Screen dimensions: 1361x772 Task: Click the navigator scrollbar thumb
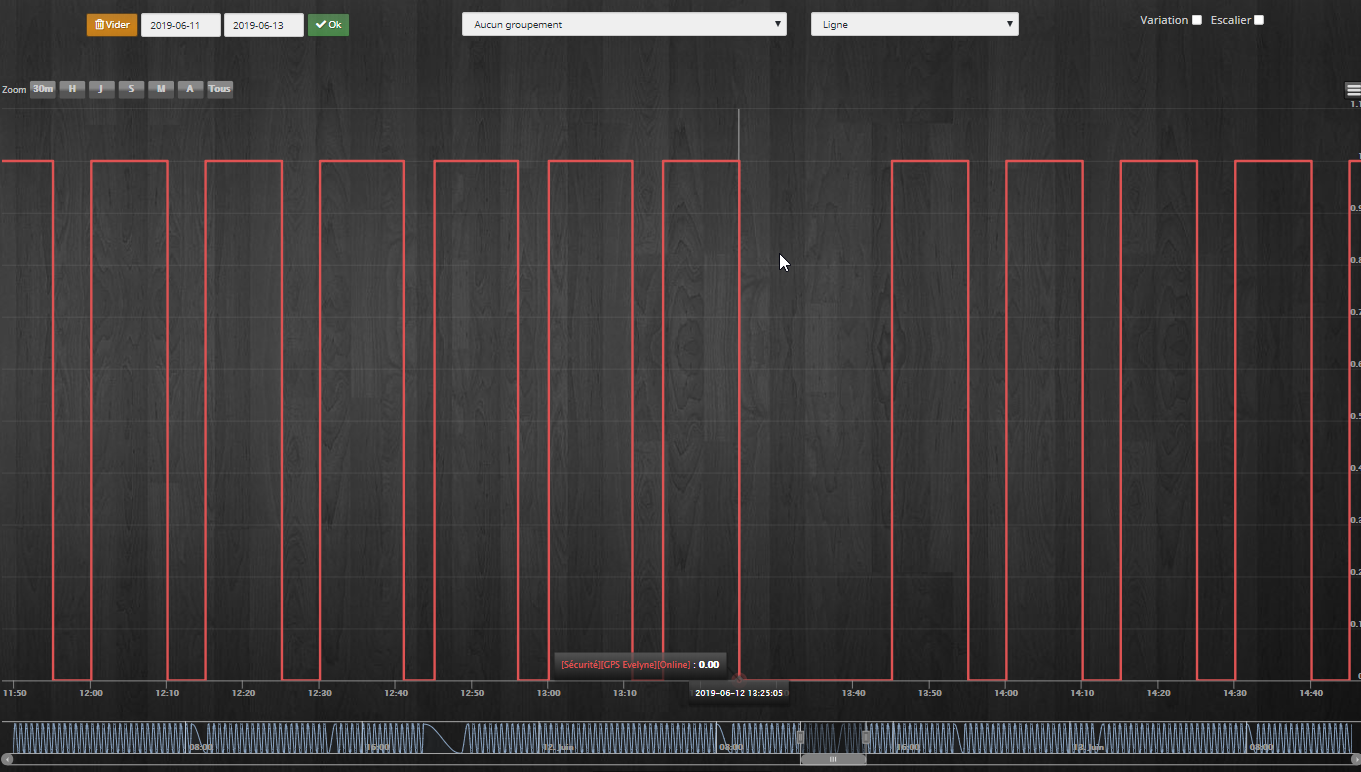tap(833, 760)
